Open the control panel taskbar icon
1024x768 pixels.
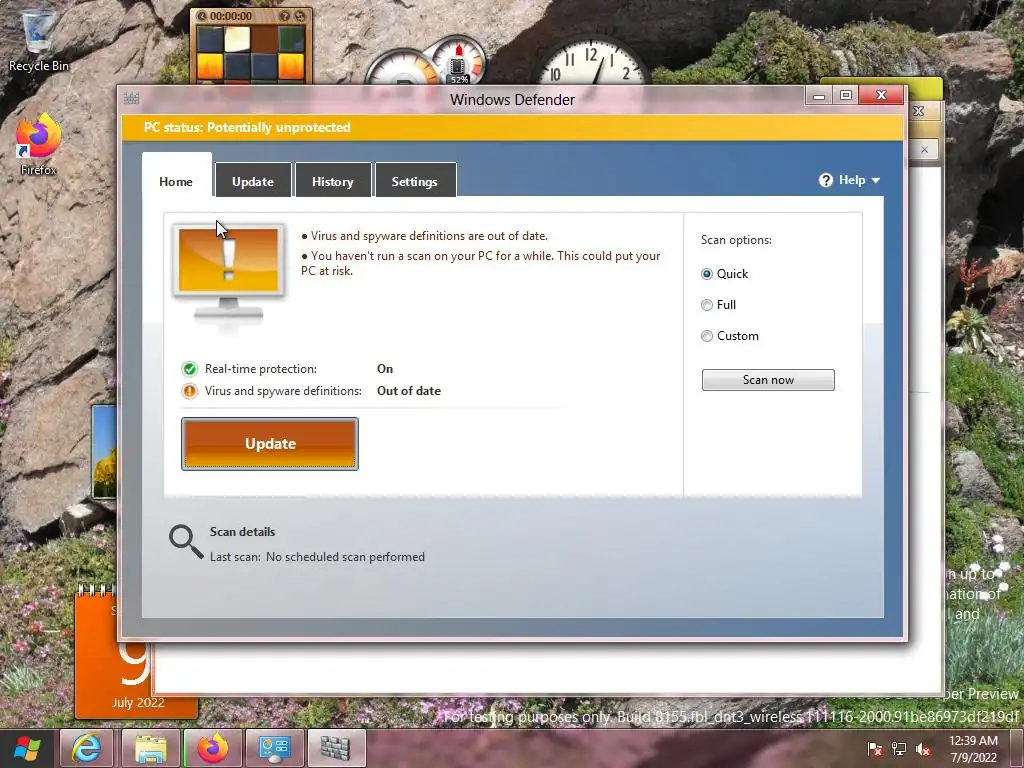(x=275, y=748)
